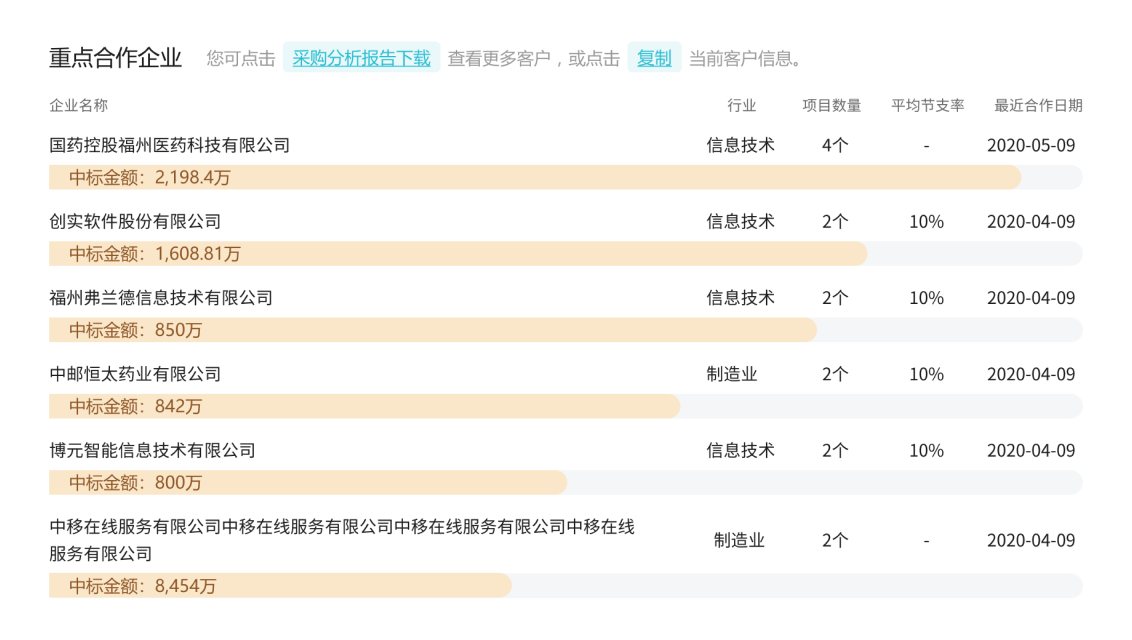
Task: Click the 项目数量 column header
Action: (x=832, y=105)
